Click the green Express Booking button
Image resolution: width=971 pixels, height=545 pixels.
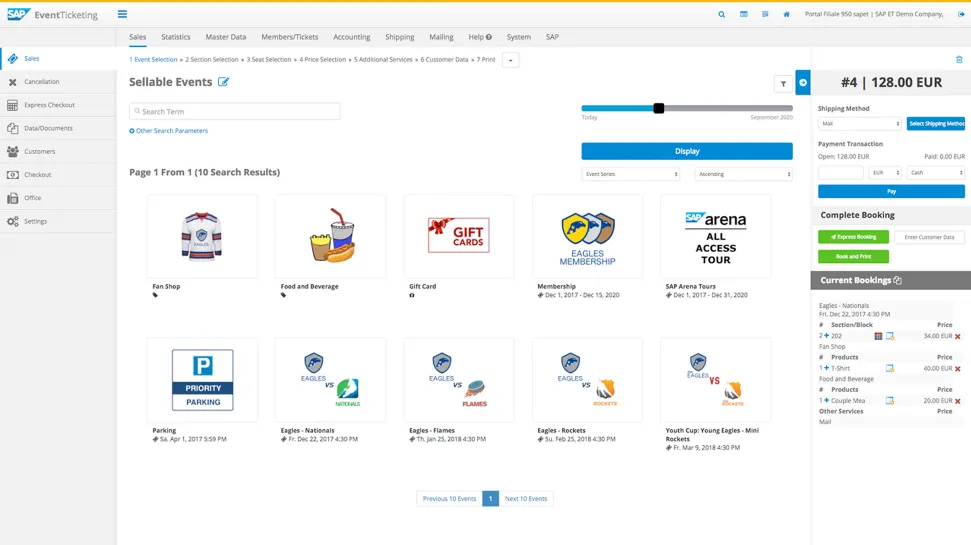point(853,237)
